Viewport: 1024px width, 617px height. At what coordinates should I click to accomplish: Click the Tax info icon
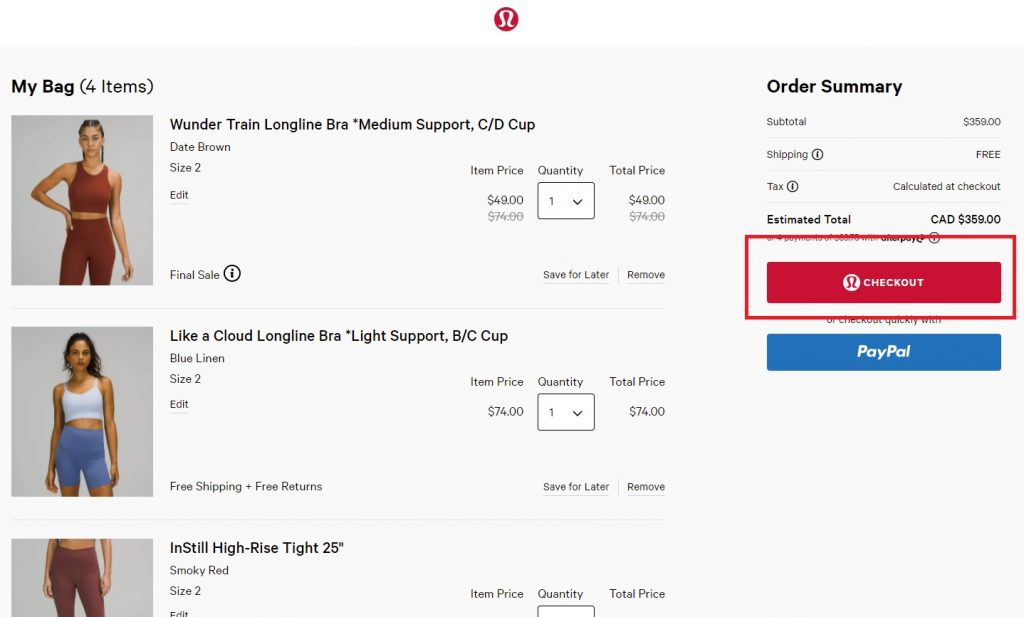click(x=792, y=187)
